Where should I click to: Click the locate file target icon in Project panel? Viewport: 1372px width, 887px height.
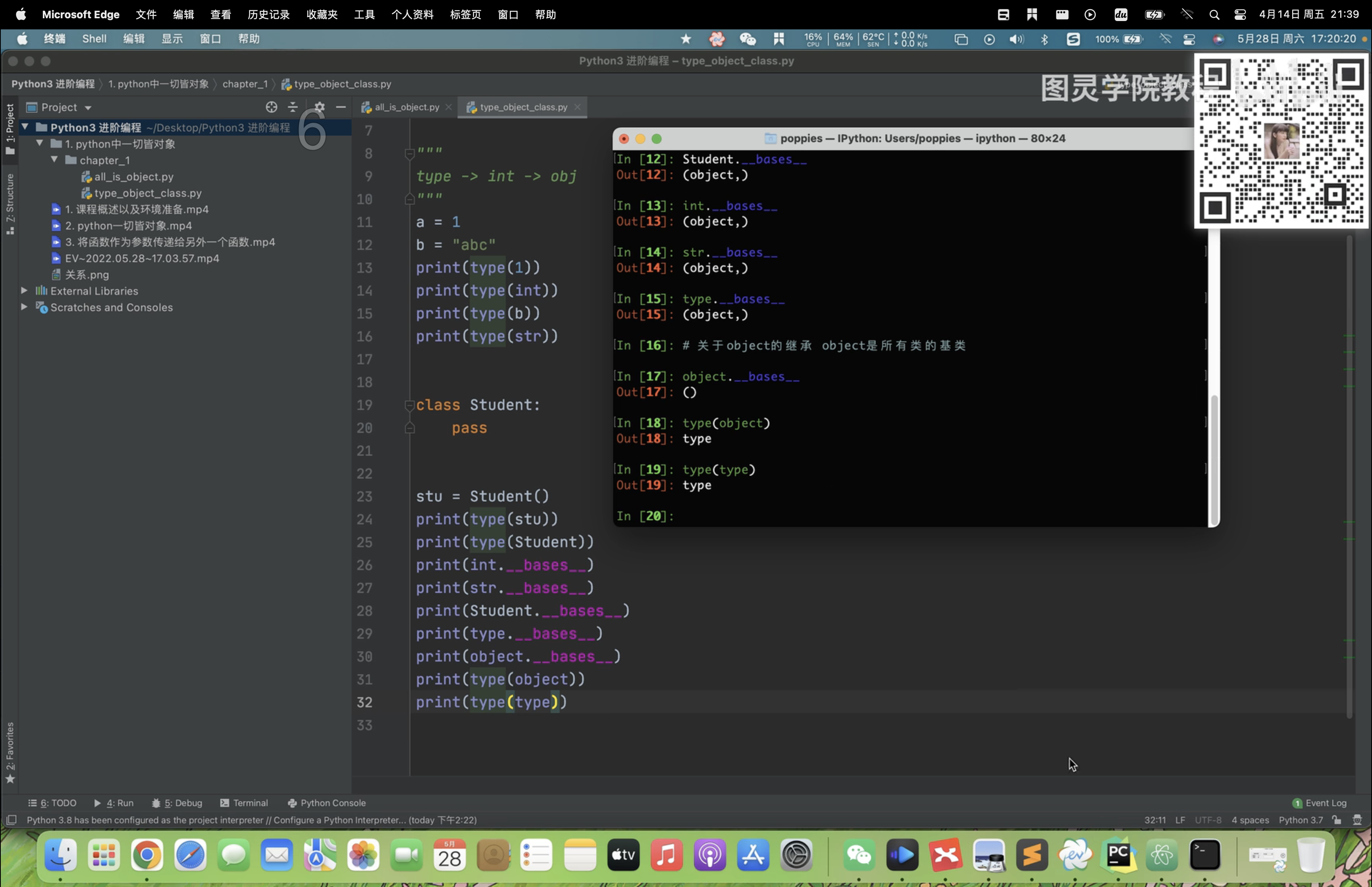click(x=271, y=107)
